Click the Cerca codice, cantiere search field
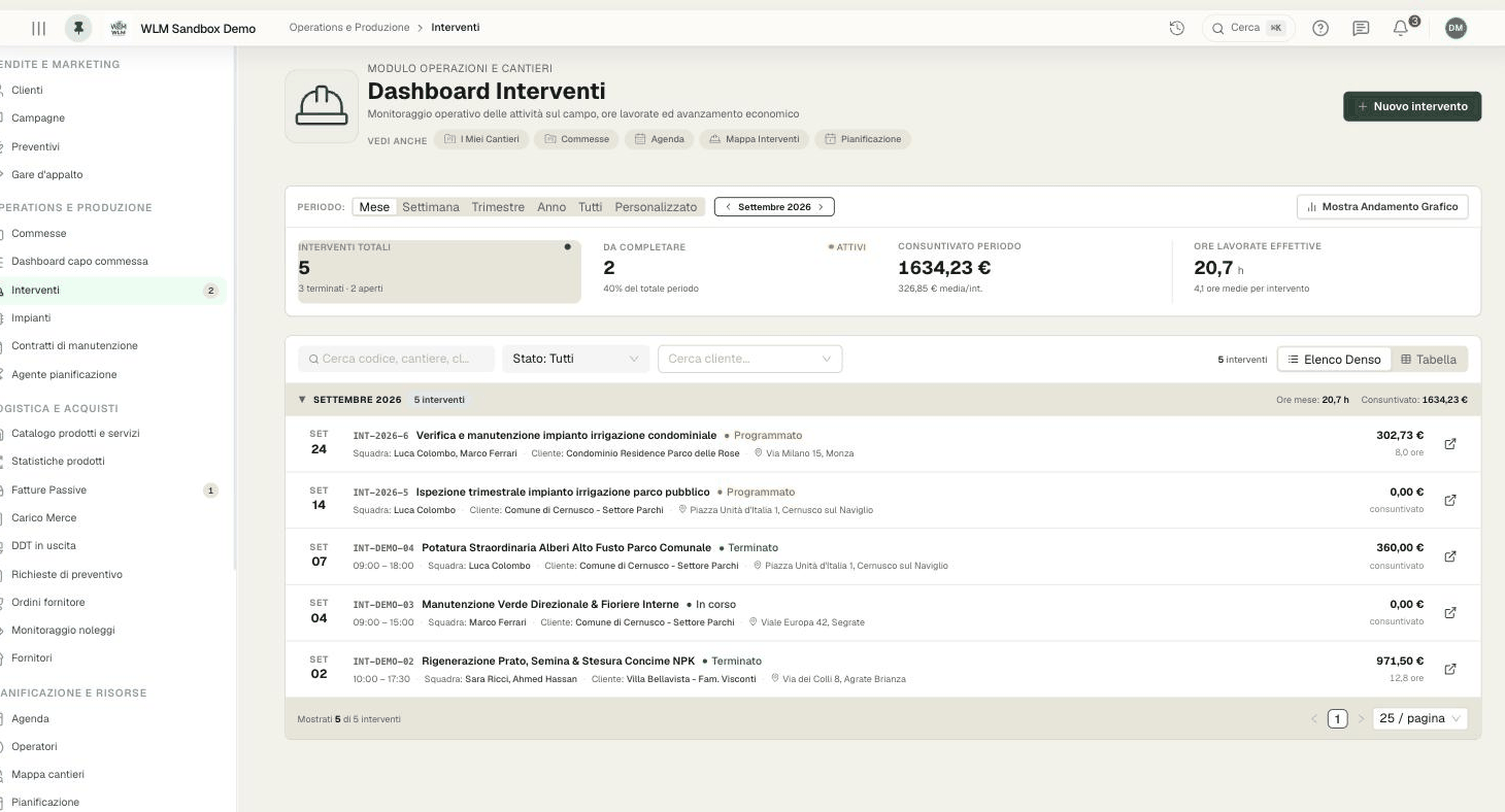 pos(396,359)
